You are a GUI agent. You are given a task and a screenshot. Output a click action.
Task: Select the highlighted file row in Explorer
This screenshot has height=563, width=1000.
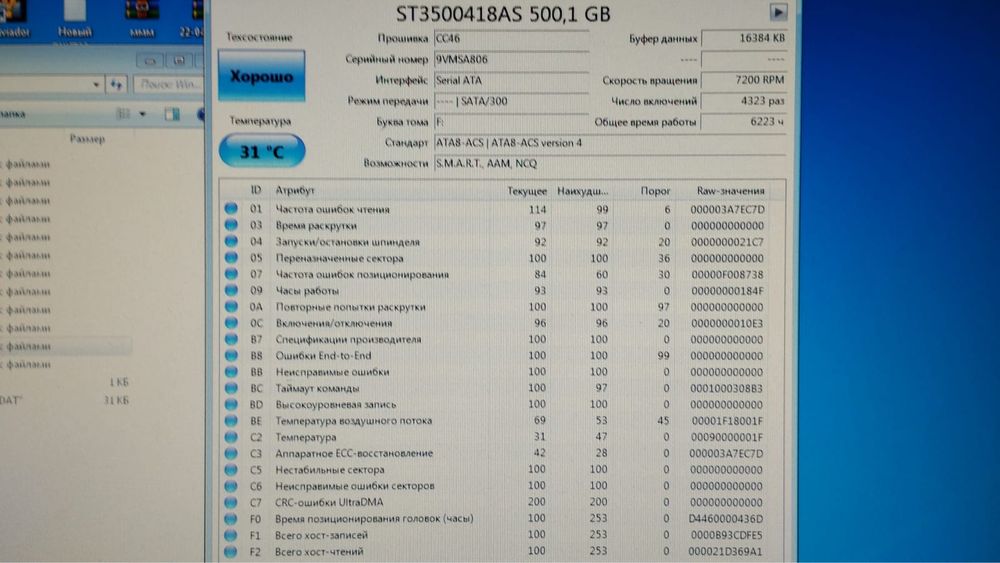tap(66, 346)
